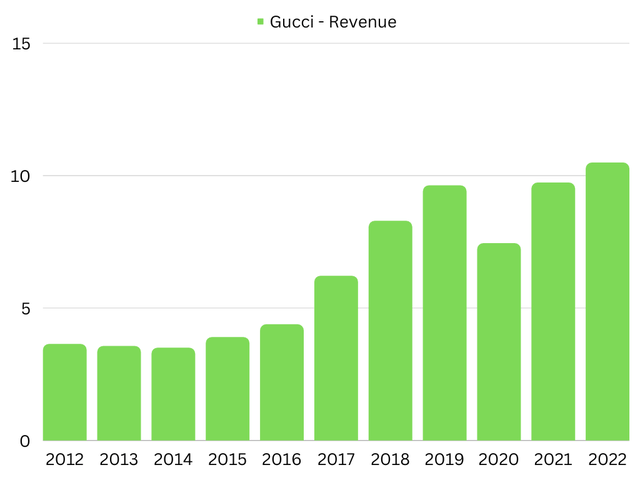Select the 2016 revenue bar

[282, 382]
